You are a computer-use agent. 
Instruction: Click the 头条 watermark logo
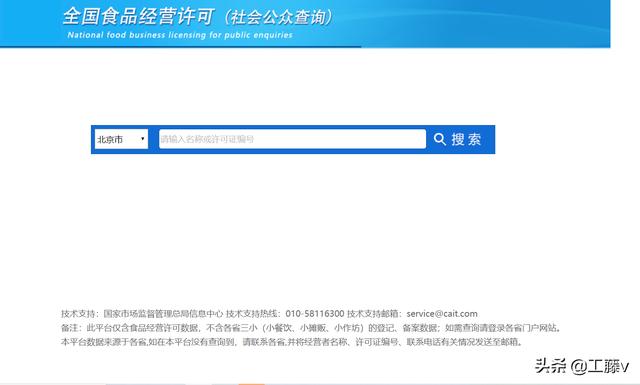click(x=551, y=365)
